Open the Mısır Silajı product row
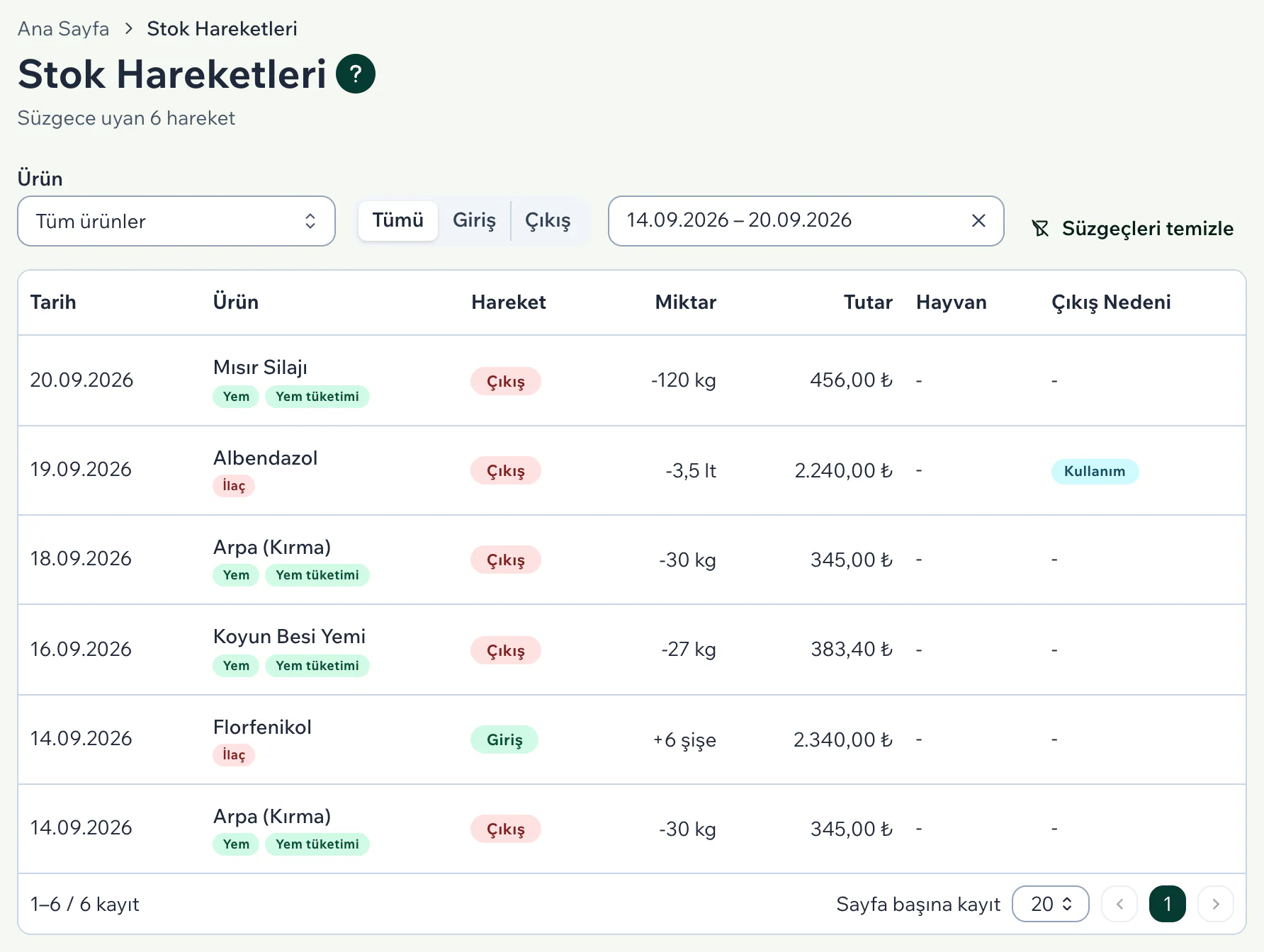This screenshot has height=952, width=1264. (x=632, y=380)
